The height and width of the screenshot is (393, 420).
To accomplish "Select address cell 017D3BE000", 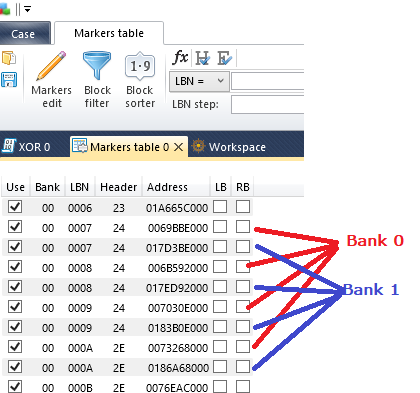I will pos(177,248).
